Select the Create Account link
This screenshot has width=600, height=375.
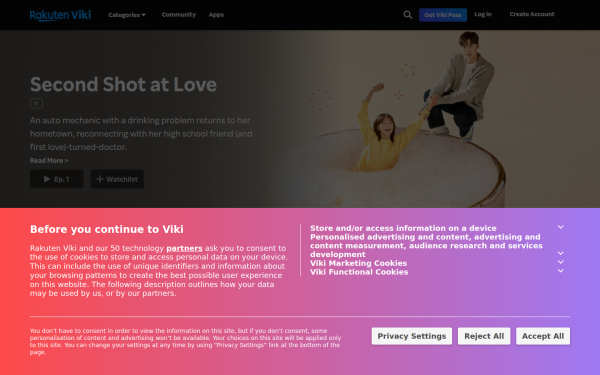point(532,14)
